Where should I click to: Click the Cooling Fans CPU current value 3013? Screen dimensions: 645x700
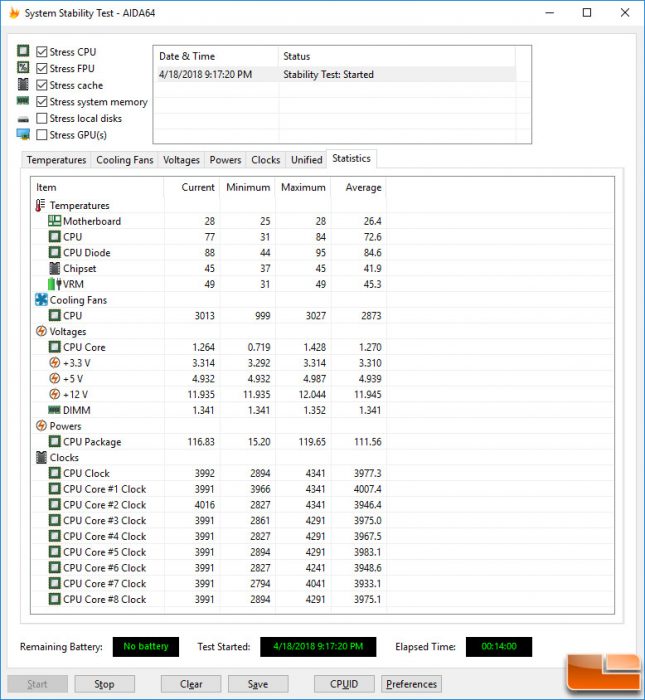pyautogui.click(x=204, y=316)
